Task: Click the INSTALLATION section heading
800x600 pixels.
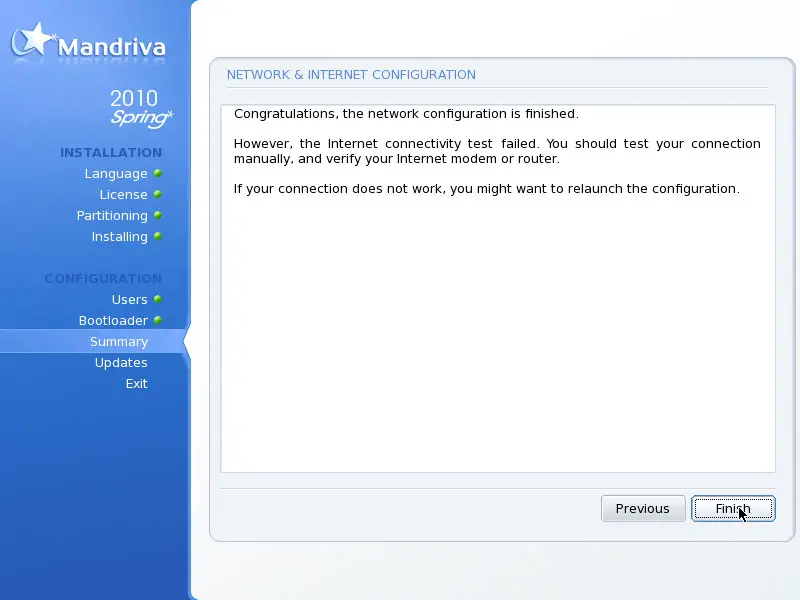Action: click(111, 153)
